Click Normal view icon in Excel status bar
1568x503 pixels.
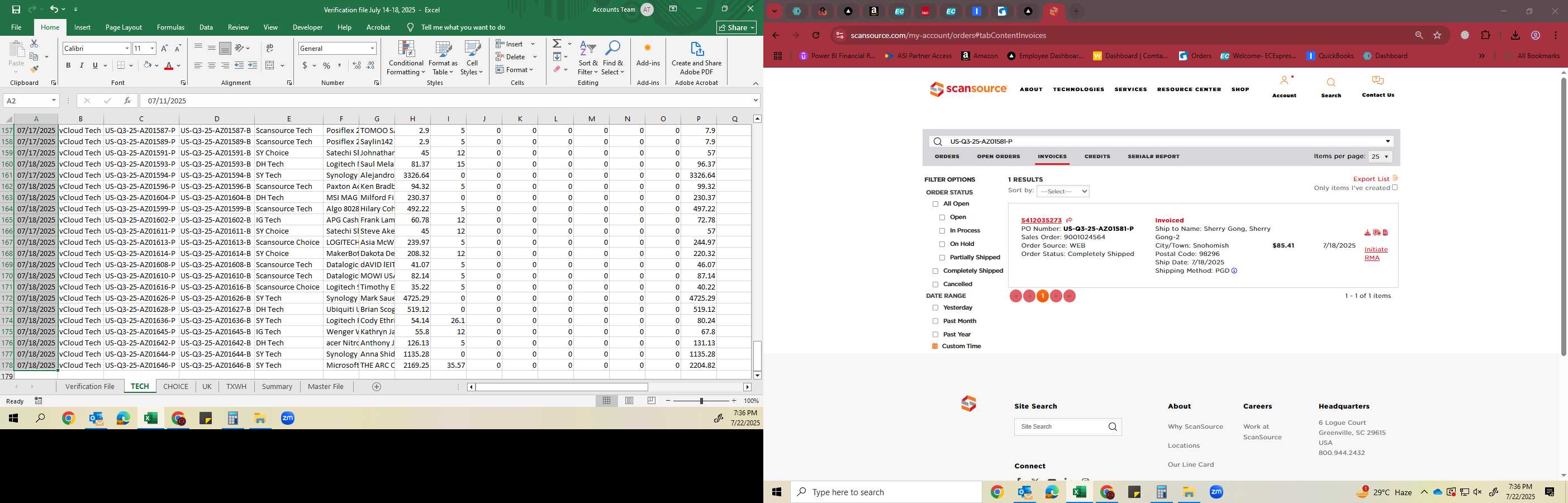pyautogui.click(x=606, y=401)
